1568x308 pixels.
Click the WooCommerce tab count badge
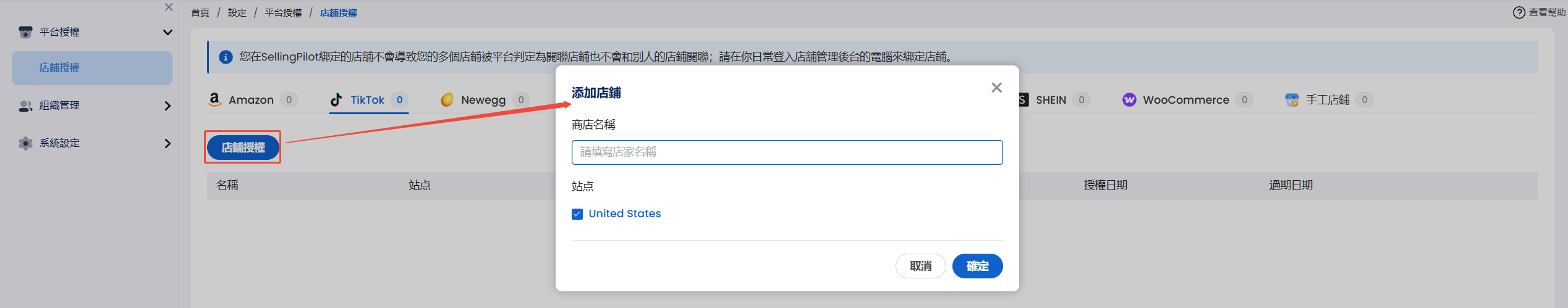pyautogui.click(x=1244, y=100)
